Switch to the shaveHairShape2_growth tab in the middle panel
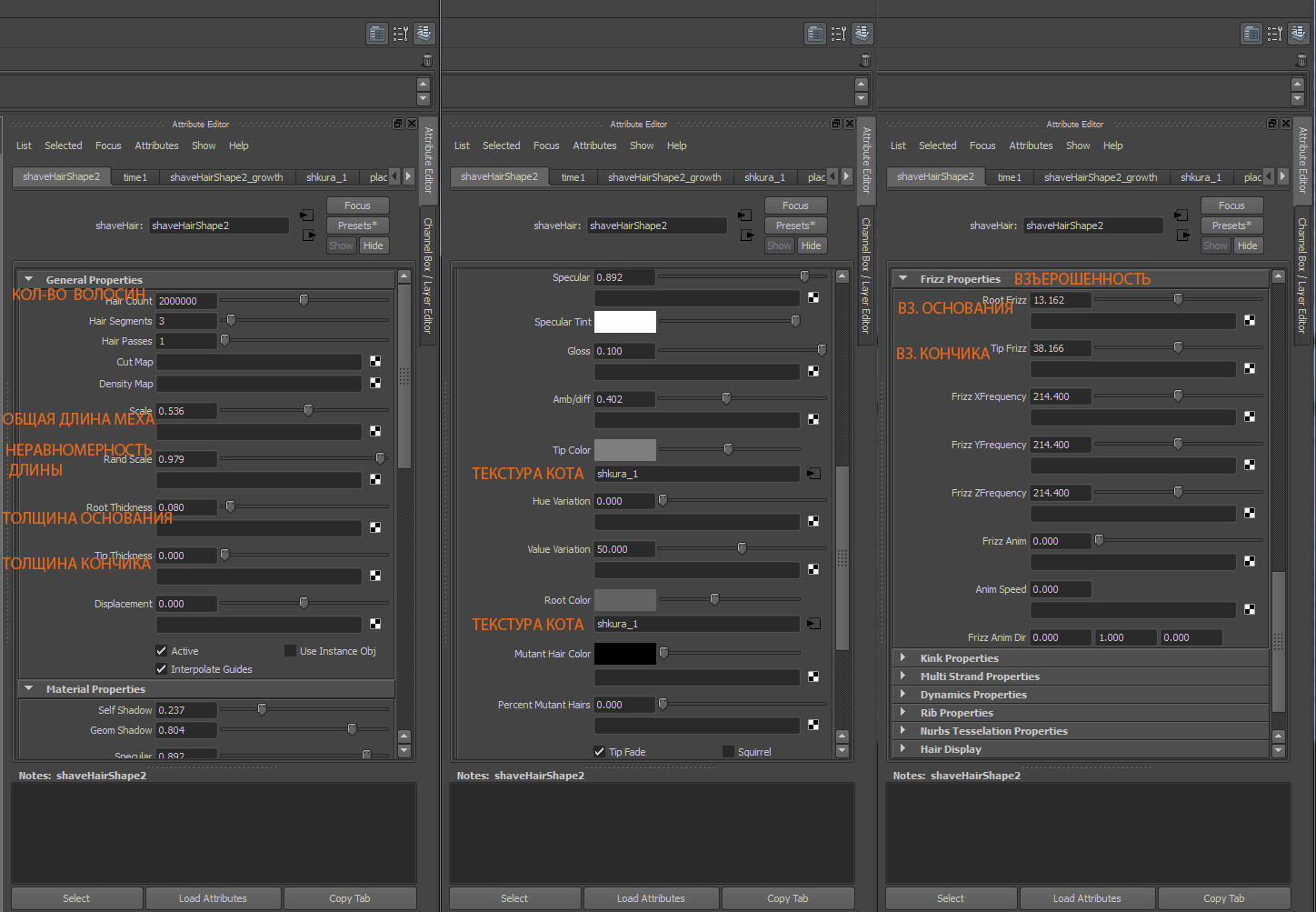The height and width of the screenshot is (912, 1316). [664, 177]
